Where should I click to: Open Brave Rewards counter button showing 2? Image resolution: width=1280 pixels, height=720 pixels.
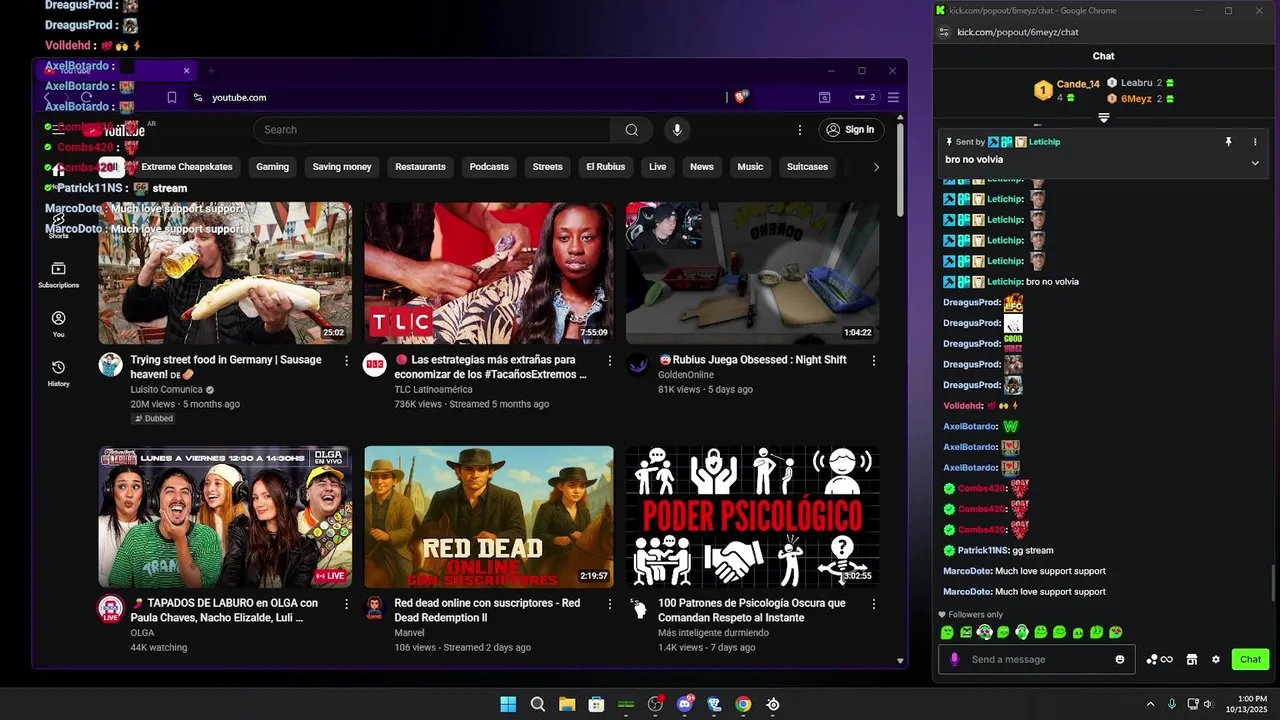point(864,97)
